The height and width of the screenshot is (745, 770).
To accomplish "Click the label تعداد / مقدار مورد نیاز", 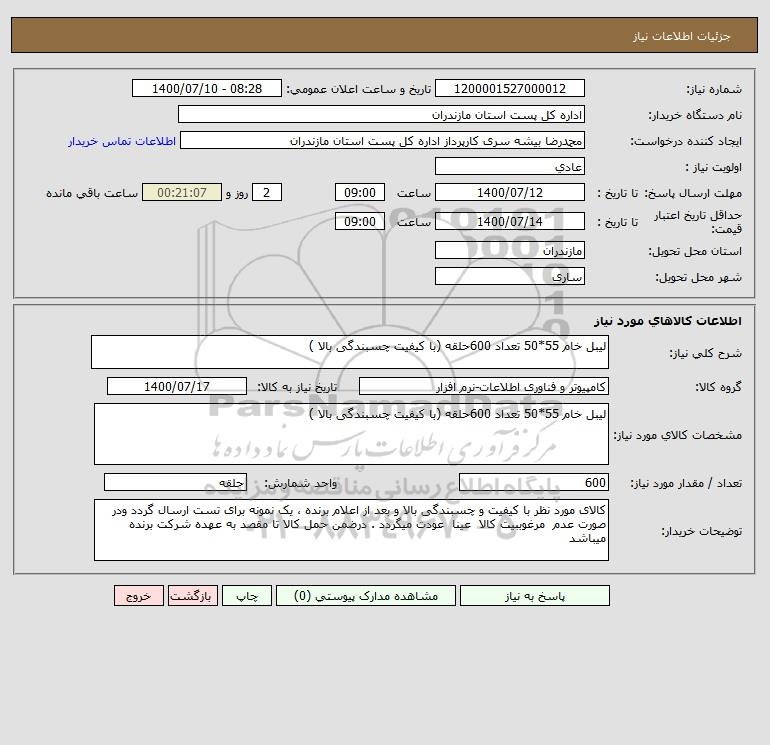I will pos(686,483).
